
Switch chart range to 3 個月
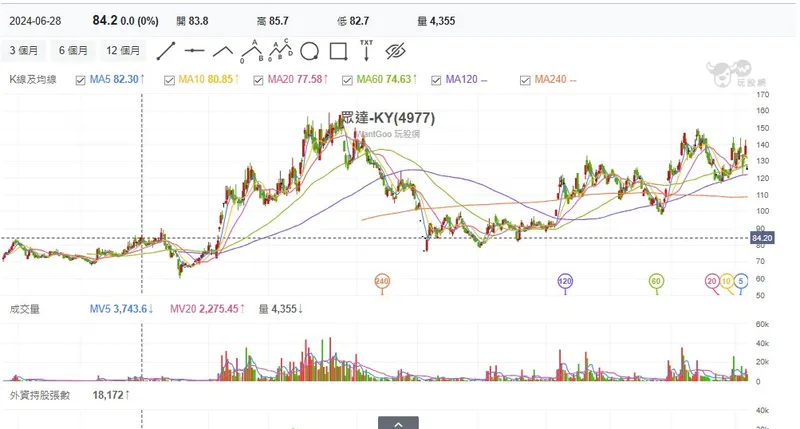(x=24, y=50)
